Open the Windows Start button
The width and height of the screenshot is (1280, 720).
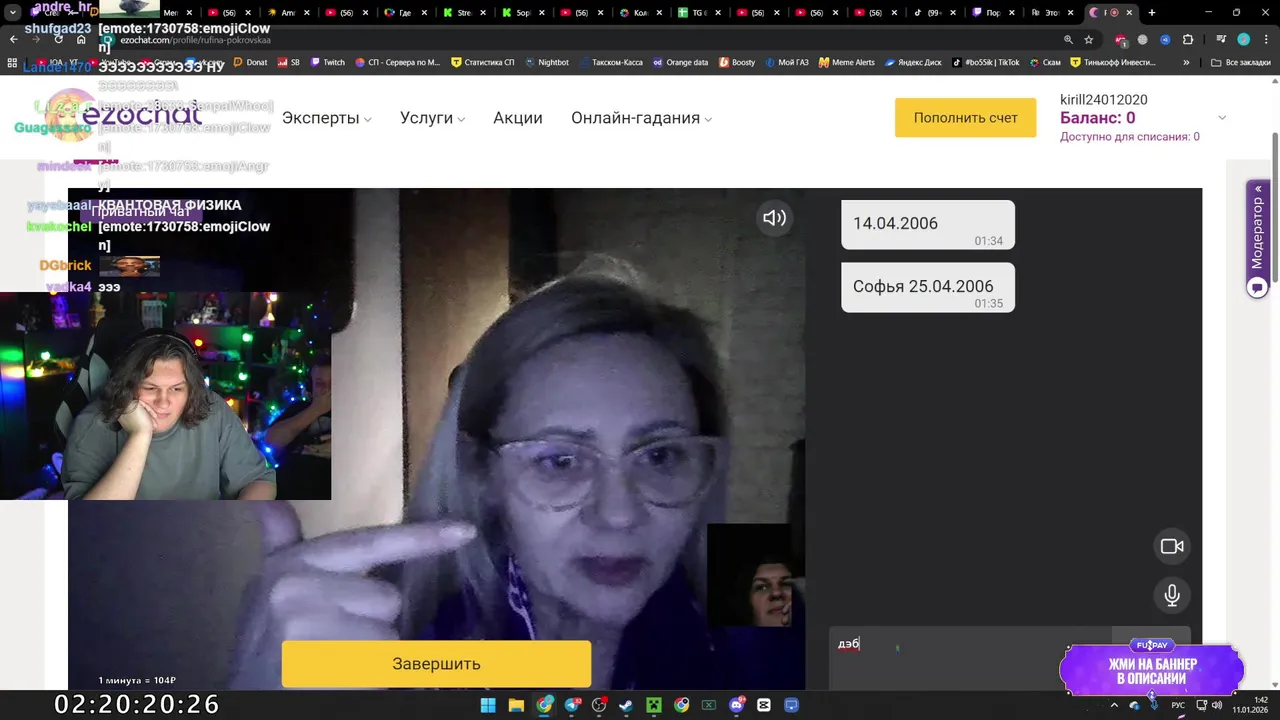[x=488, y=705]
